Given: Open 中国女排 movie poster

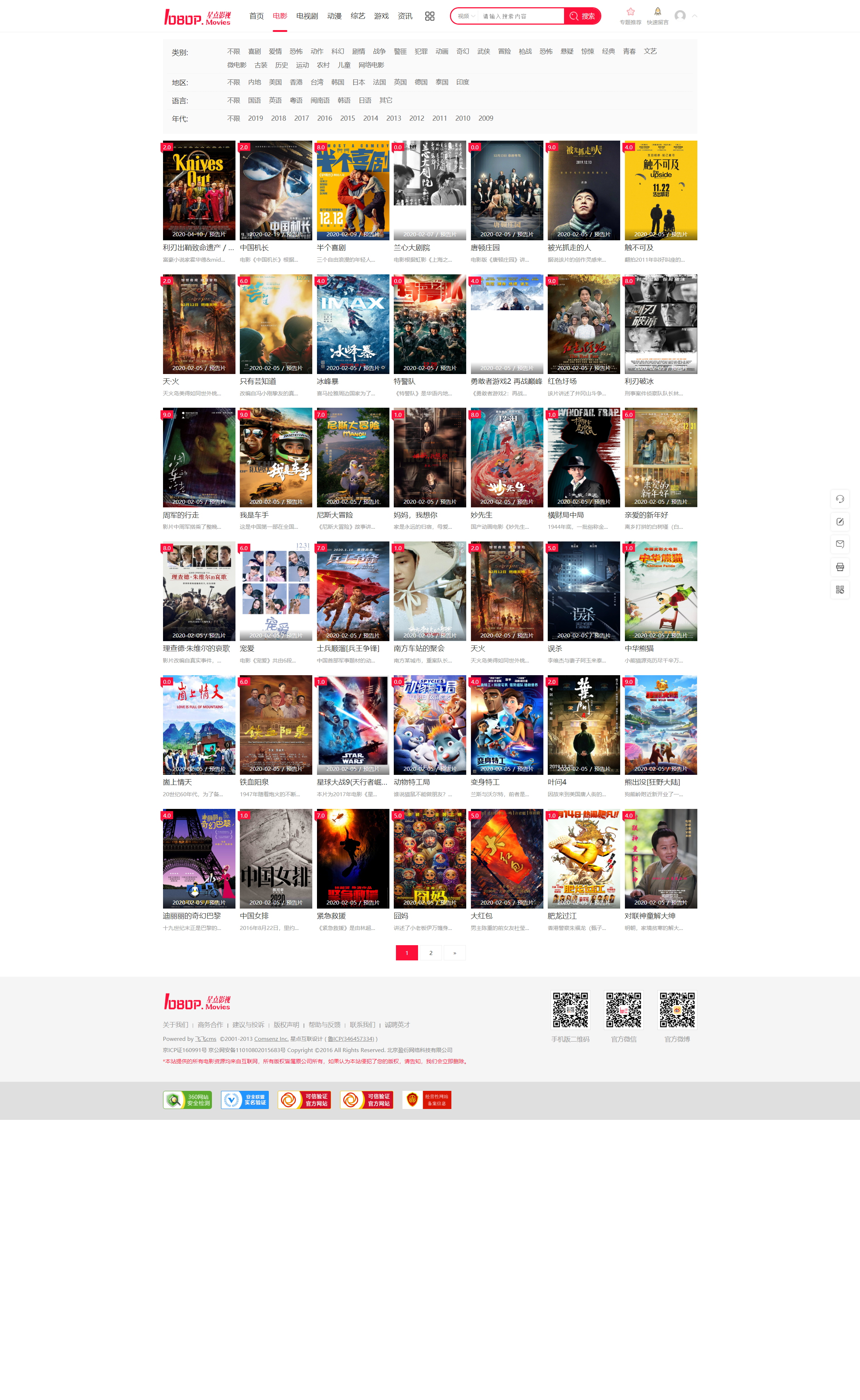Looking at the screenshot, I should (276, 859).
